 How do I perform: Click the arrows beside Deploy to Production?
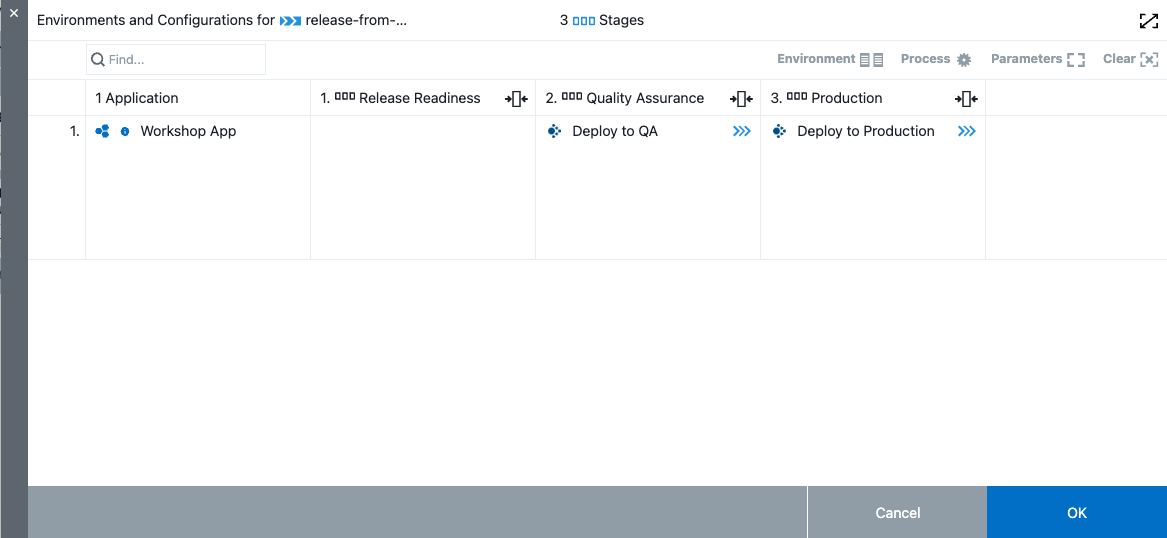coord(967,132)
